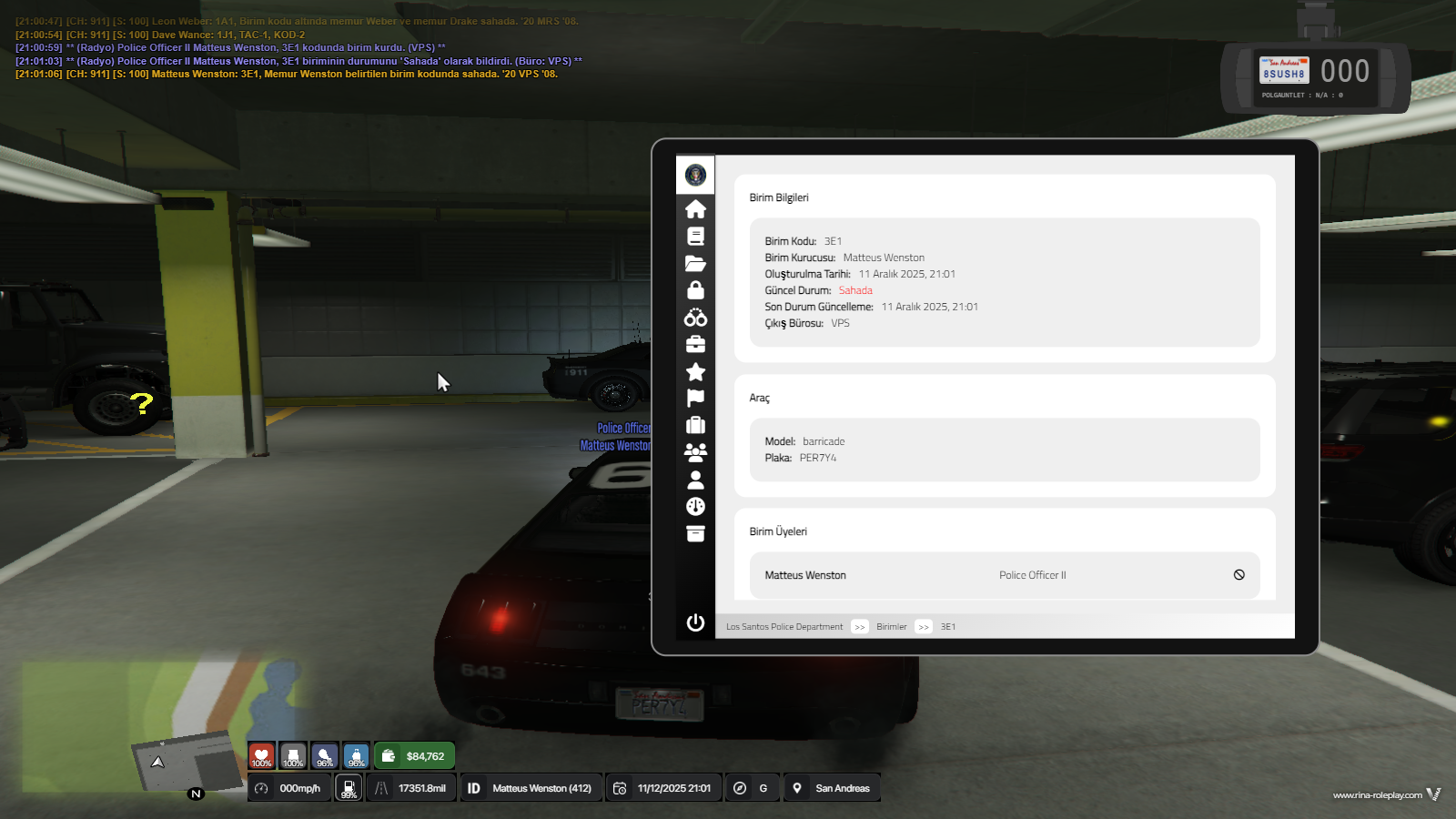Open the book icon in the tablet sidebar
Viewport: 1456px width, 819px height.
pyautogui.click(x=695, y=237)
